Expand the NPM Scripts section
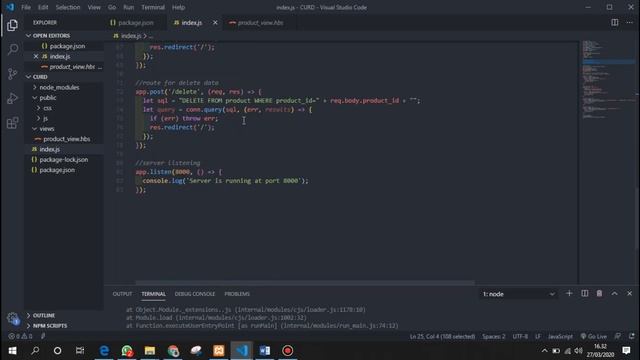This screenshot has height=360, width=640. click(49, 326)
